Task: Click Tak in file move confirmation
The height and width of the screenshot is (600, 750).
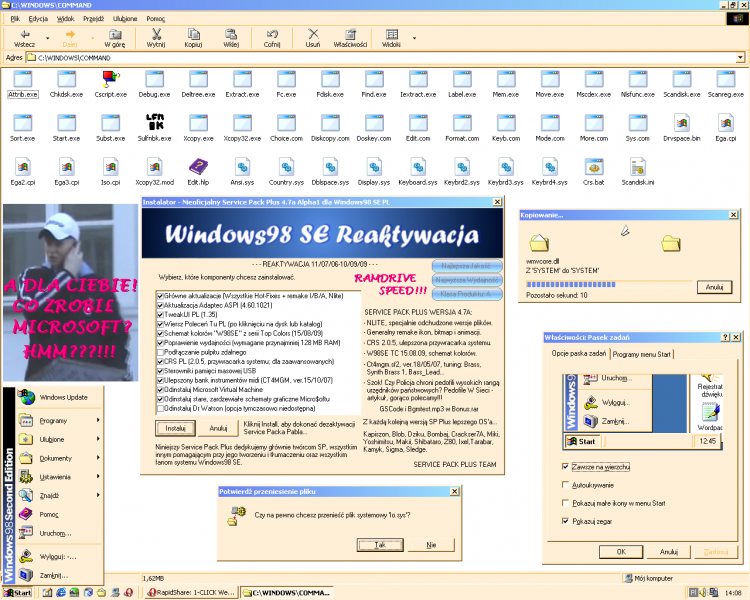Action: pos(380,545)
